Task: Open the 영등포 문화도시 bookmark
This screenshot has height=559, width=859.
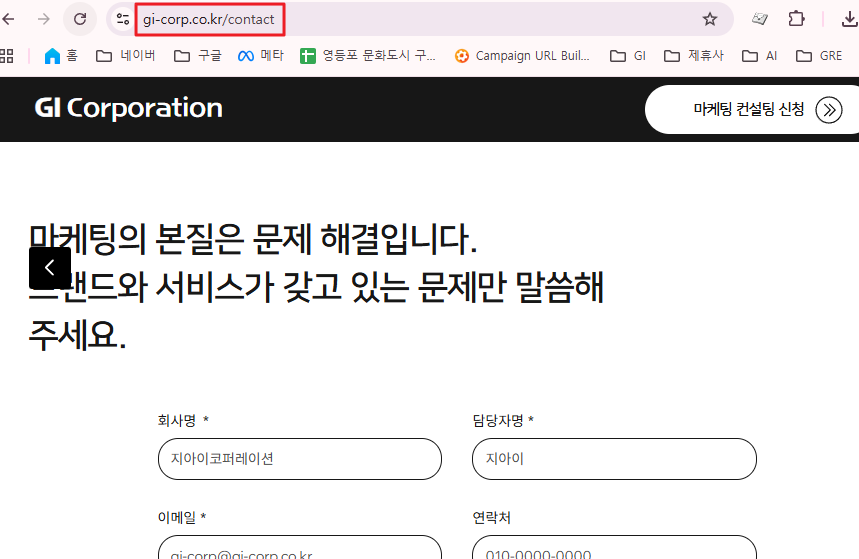Action: click(368, 55)
